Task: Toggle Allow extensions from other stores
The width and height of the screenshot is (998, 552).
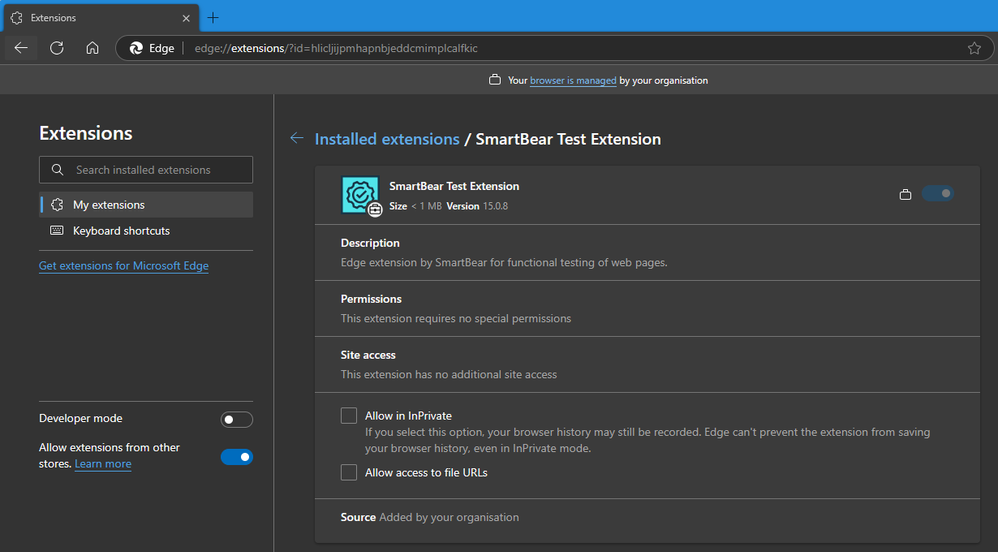Action: (237, 456)
